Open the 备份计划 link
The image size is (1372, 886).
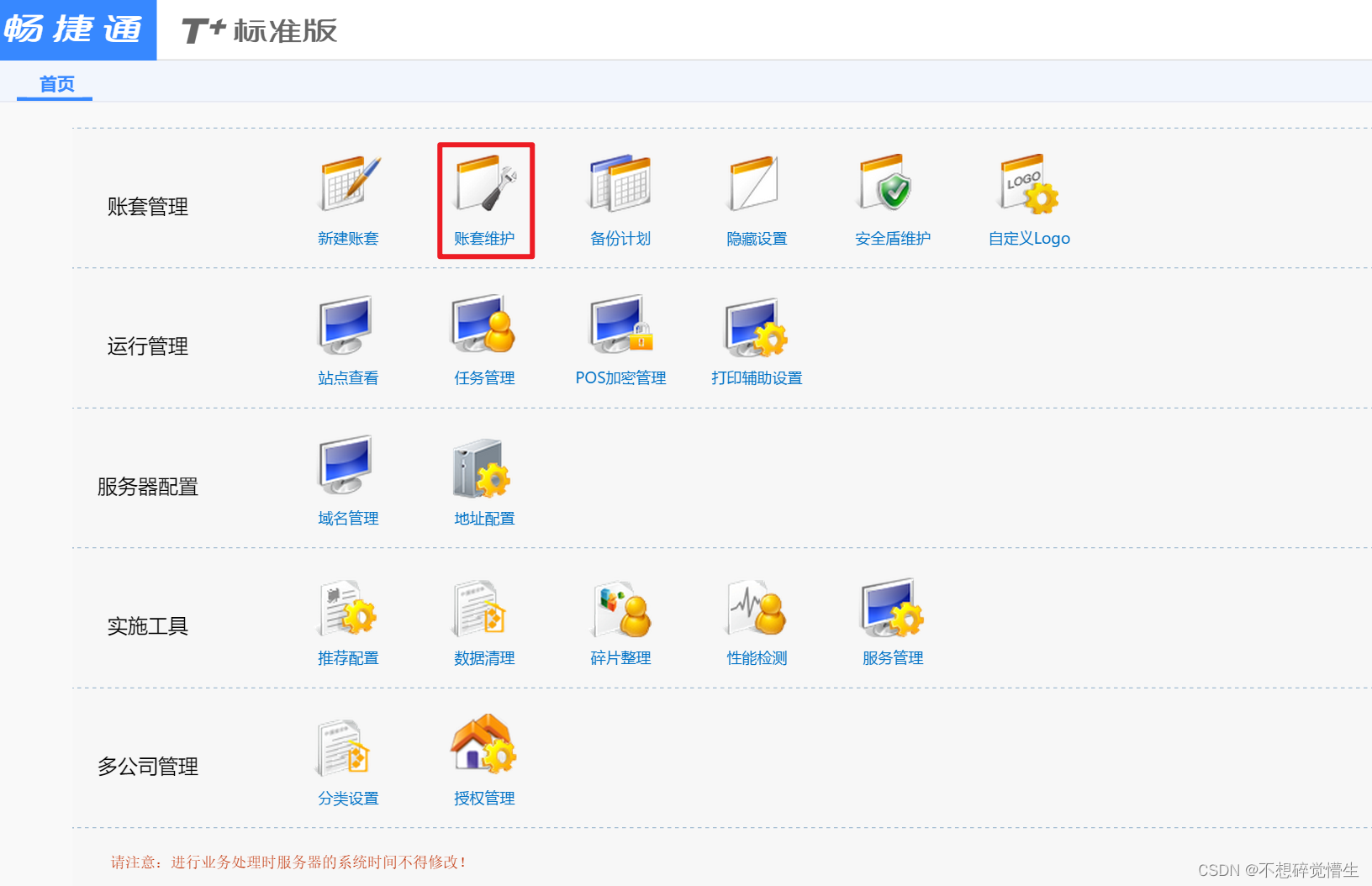620,239
